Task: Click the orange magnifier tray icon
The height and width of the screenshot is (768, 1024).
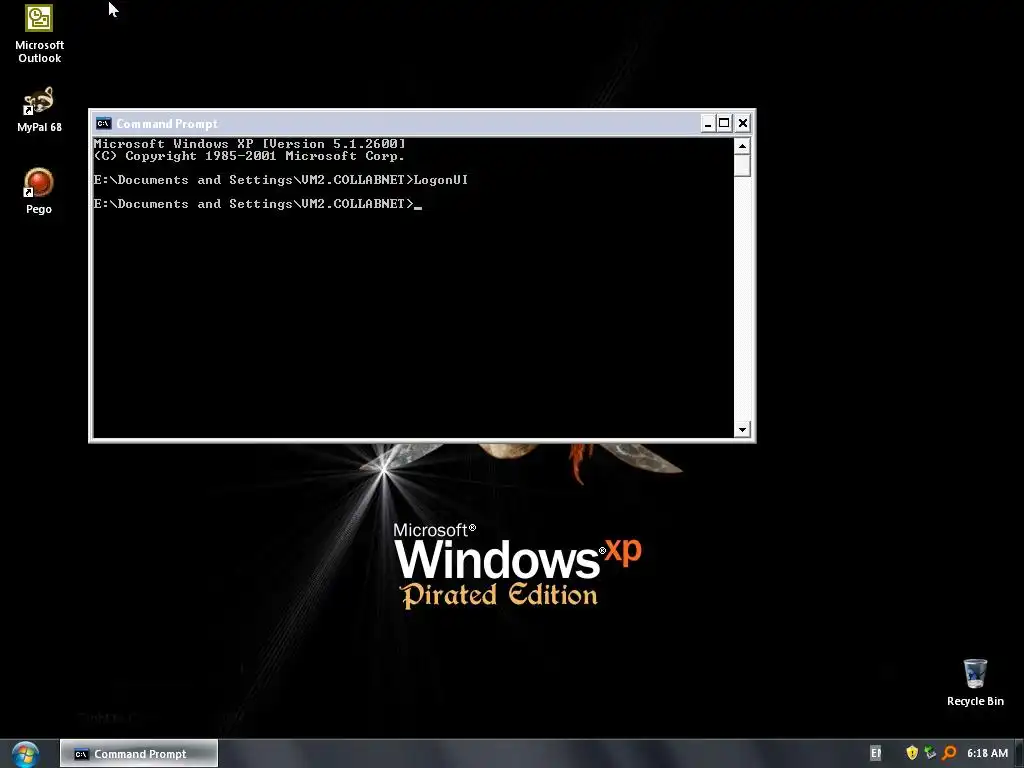Action: point(950,753)
